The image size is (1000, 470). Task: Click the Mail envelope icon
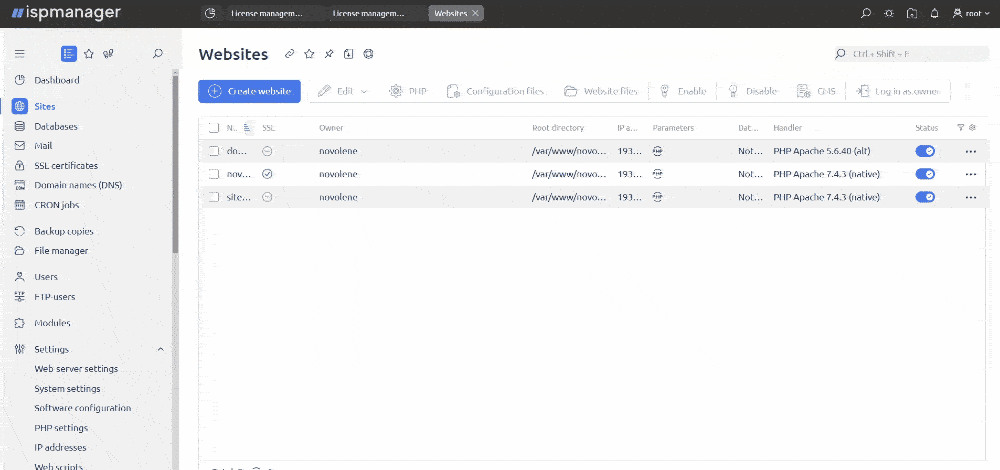(x=20, y=146)
